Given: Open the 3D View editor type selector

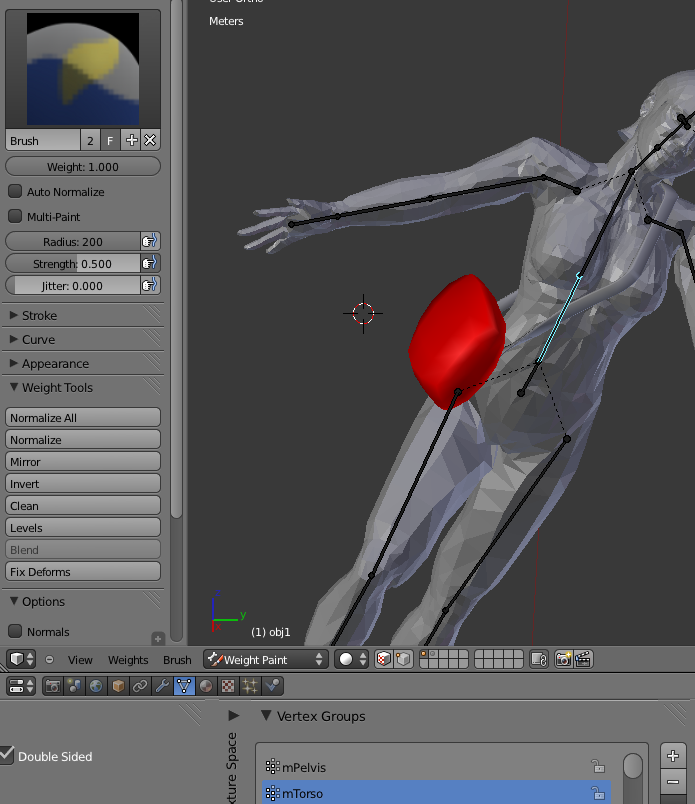Looking at the screenshot, I should coord(21,659).
